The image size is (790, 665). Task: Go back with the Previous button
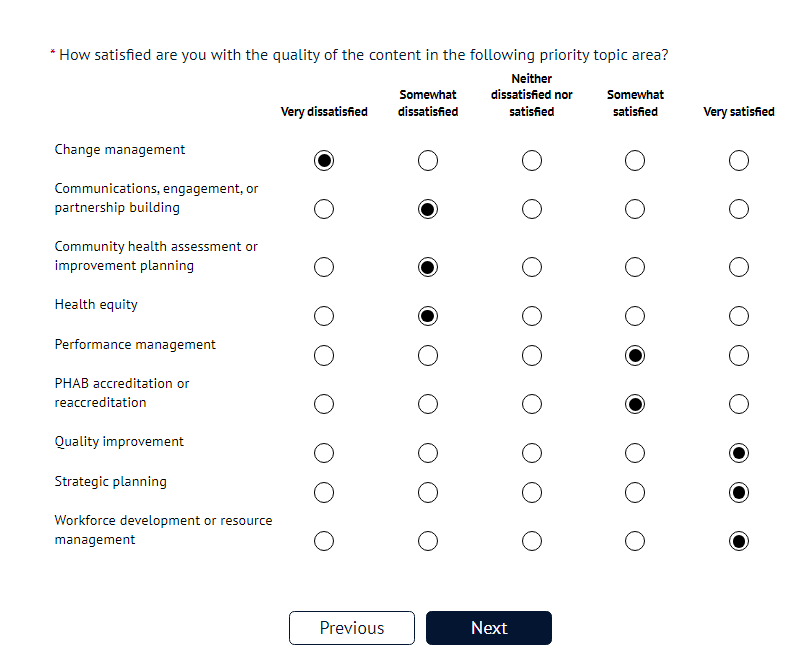[351, 628]
